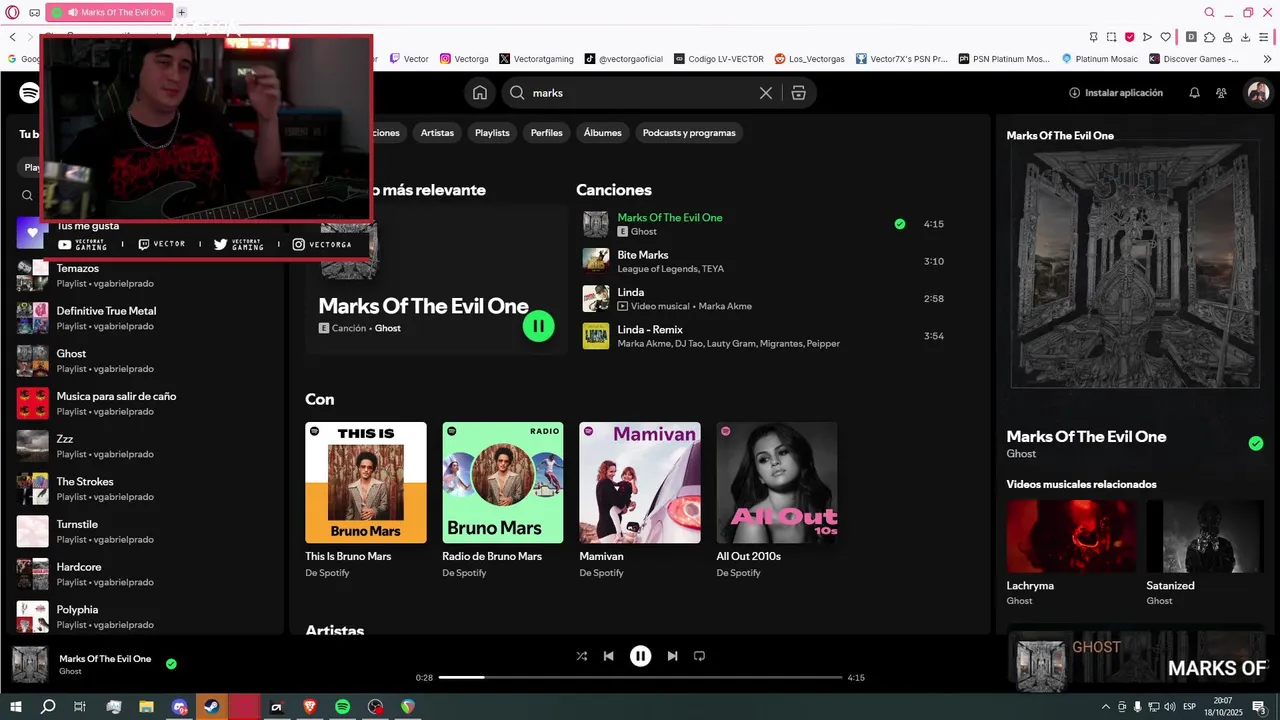Select the Podcasts y programas filter tab
Viewport: 1280px width, 720px height.
pos(689,133)
